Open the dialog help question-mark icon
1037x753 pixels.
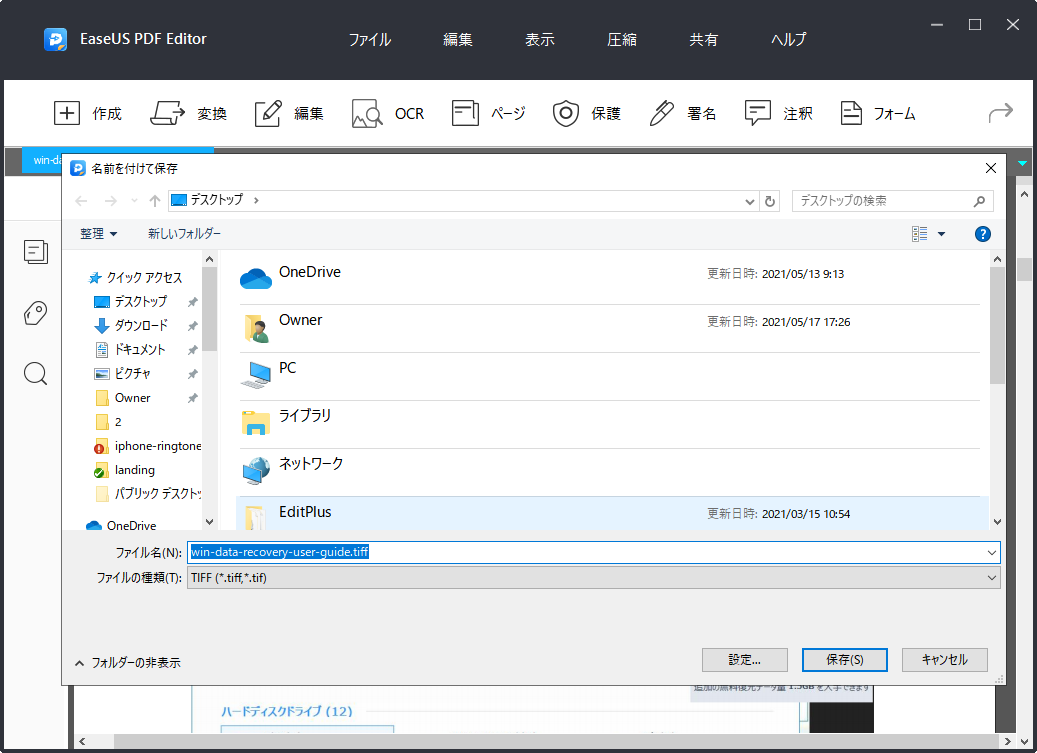pos(982,234)
